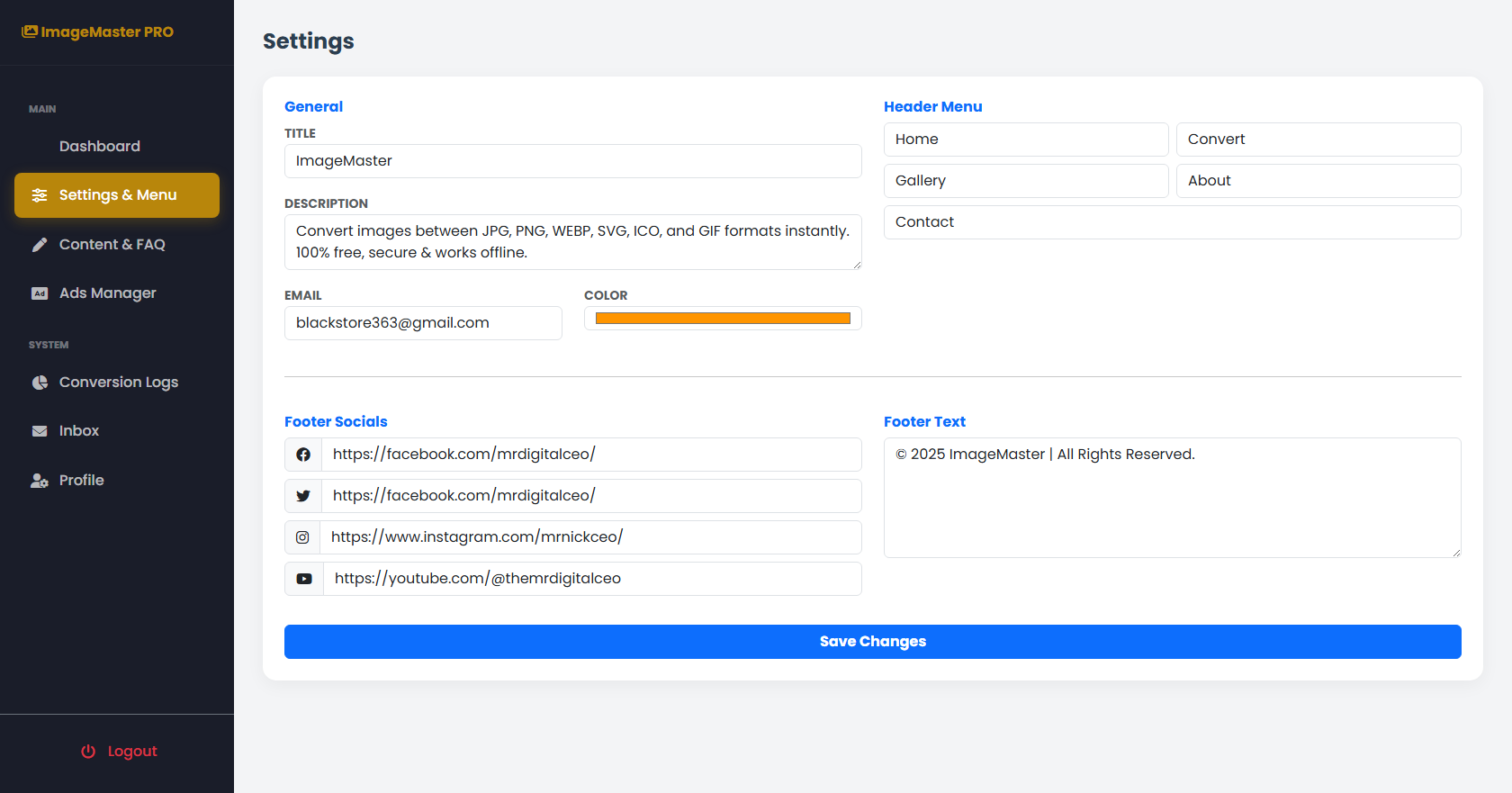Open the Dashboard page
The height and width of the screenshot is (793, 1512).
[x=99, y=147]
